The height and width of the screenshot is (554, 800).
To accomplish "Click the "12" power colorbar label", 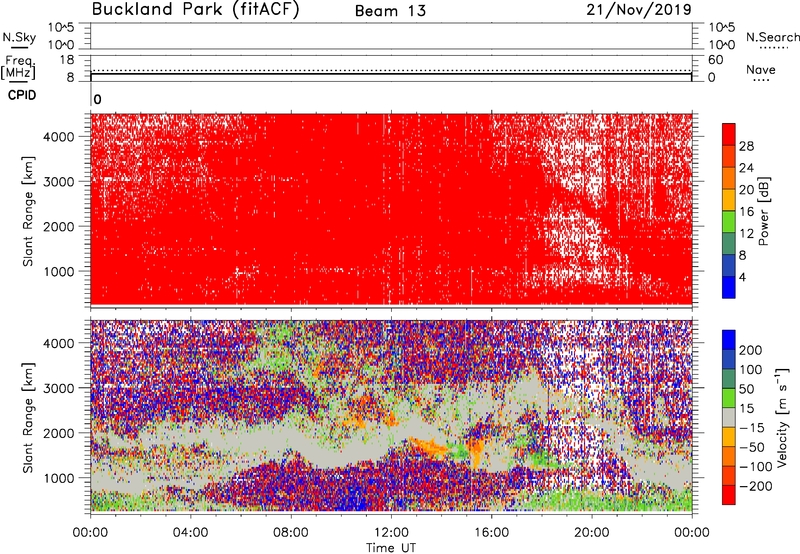I will tap(746, 234).
